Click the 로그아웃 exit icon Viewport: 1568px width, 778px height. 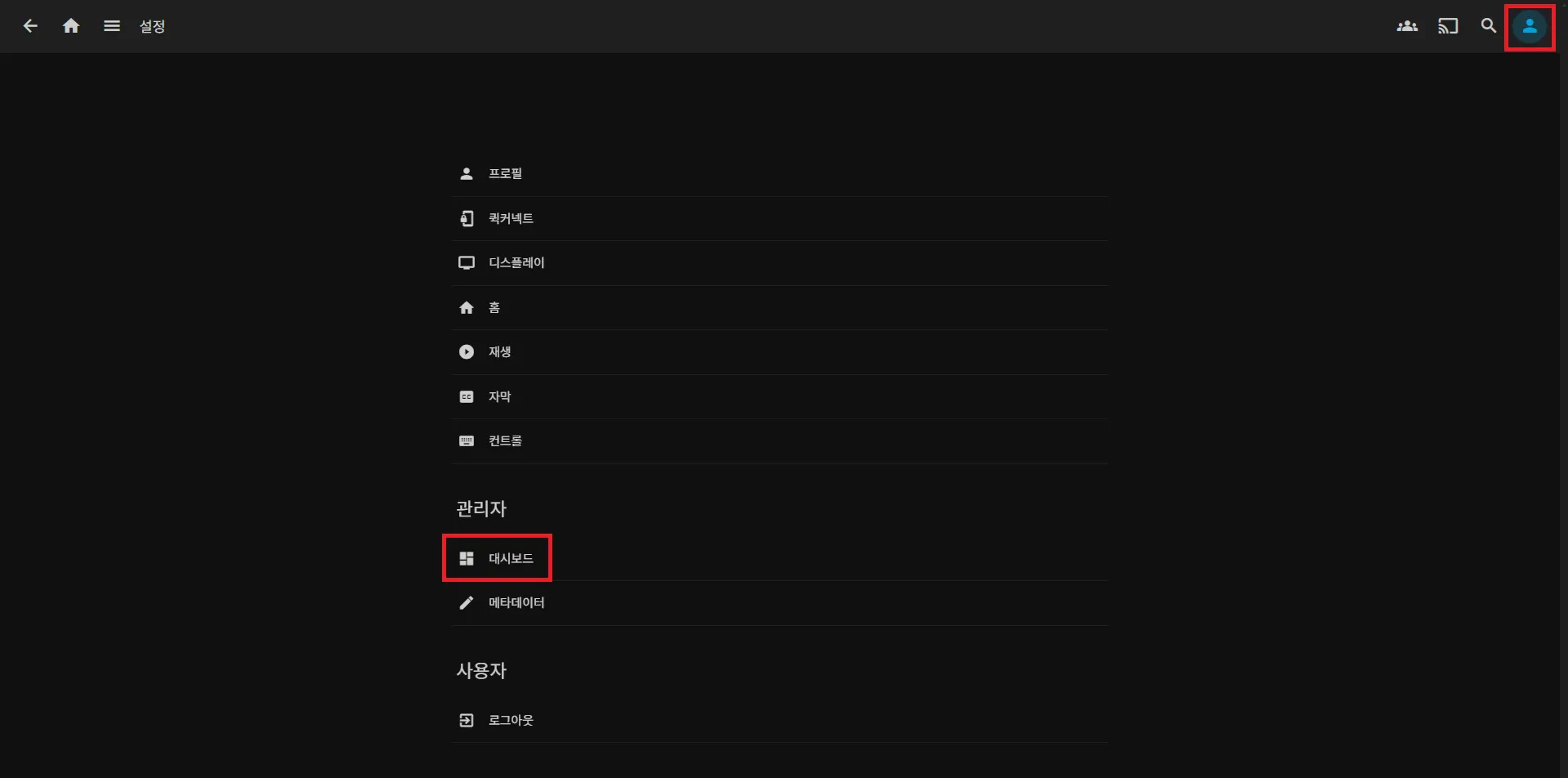467,720
